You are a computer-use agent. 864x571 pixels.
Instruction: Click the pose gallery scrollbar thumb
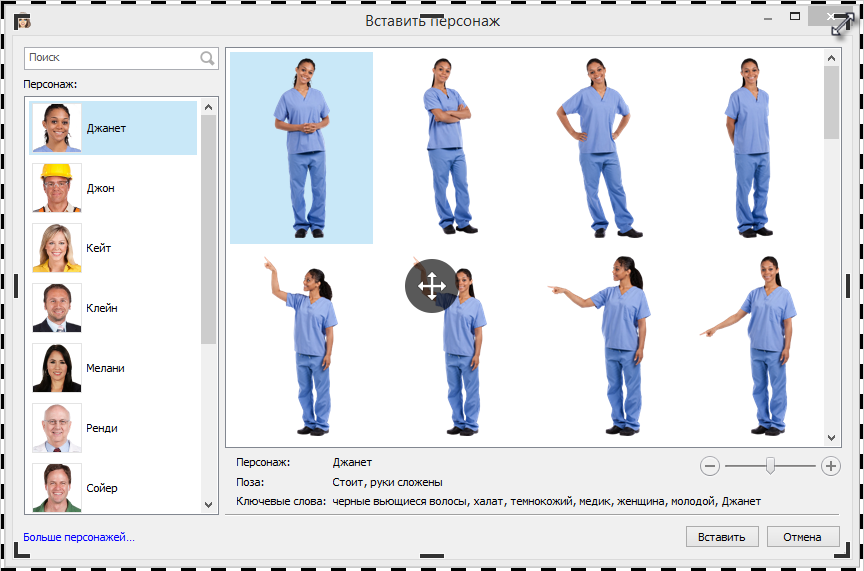pos(831,103)
